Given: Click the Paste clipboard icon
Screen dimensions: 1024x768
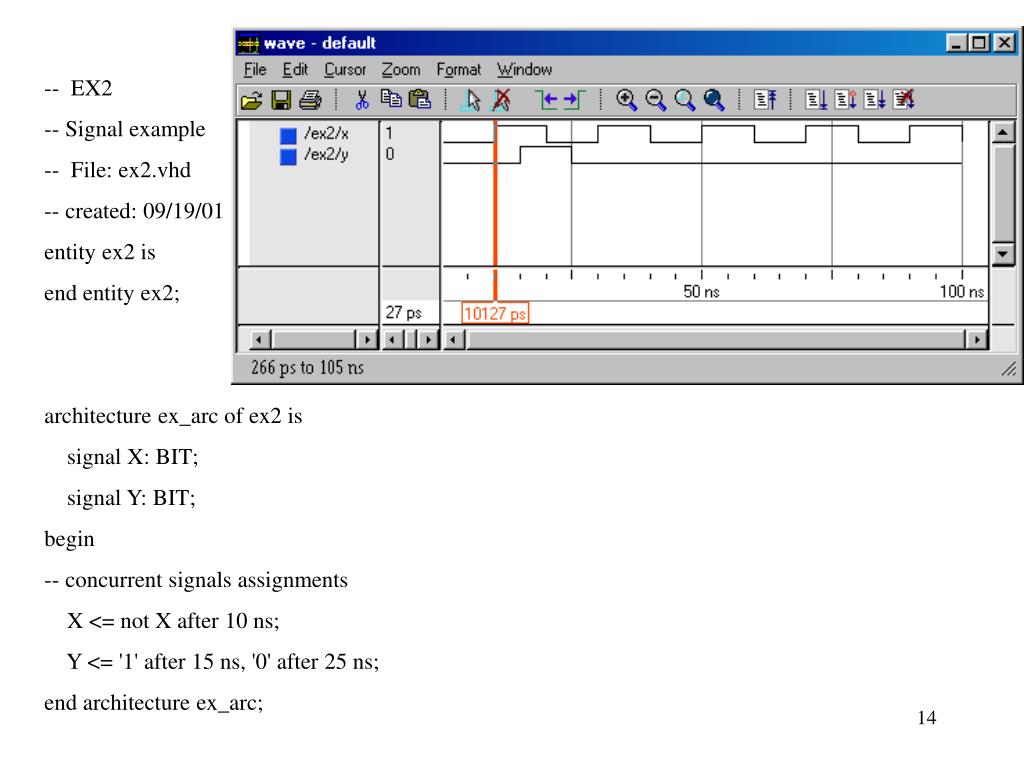Looking at the screenshot, I should click(420, 99).
